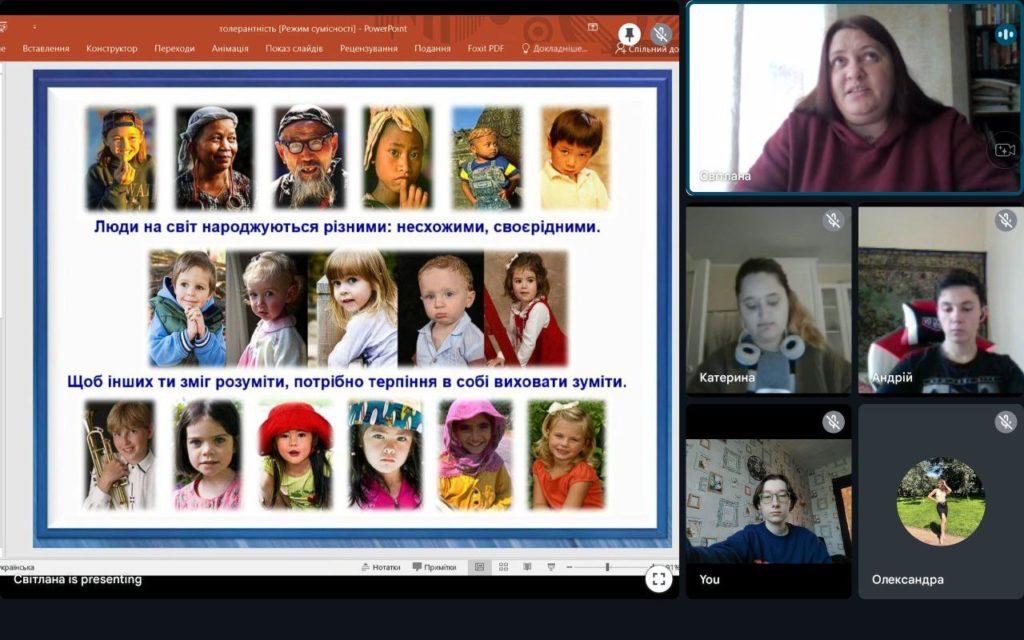Screen dimensions: 1024x640
Task: Click the zoom slider handle
Action: point(607,567)
